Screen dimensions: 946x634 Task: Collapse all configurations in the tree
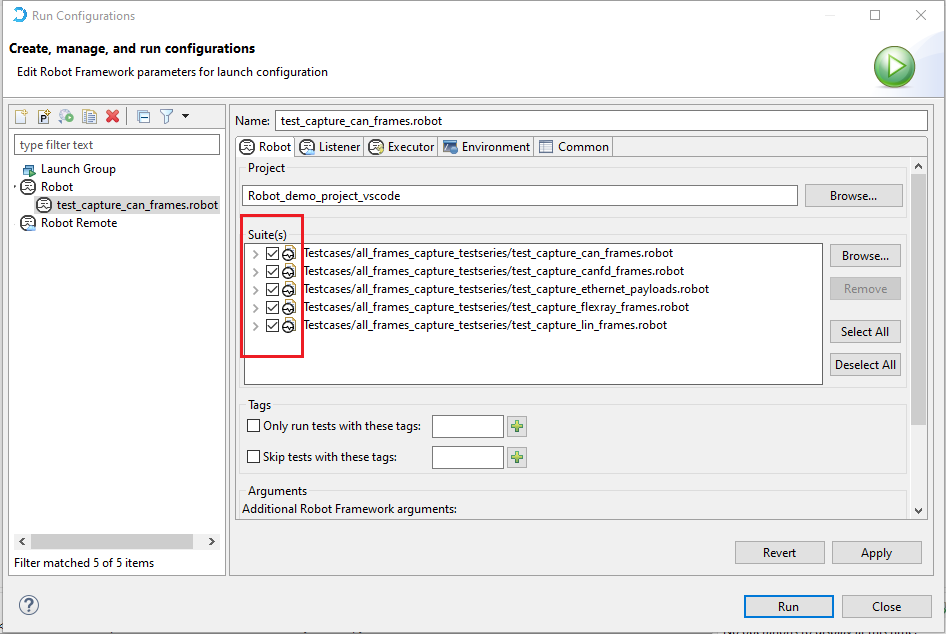point(143,117)
